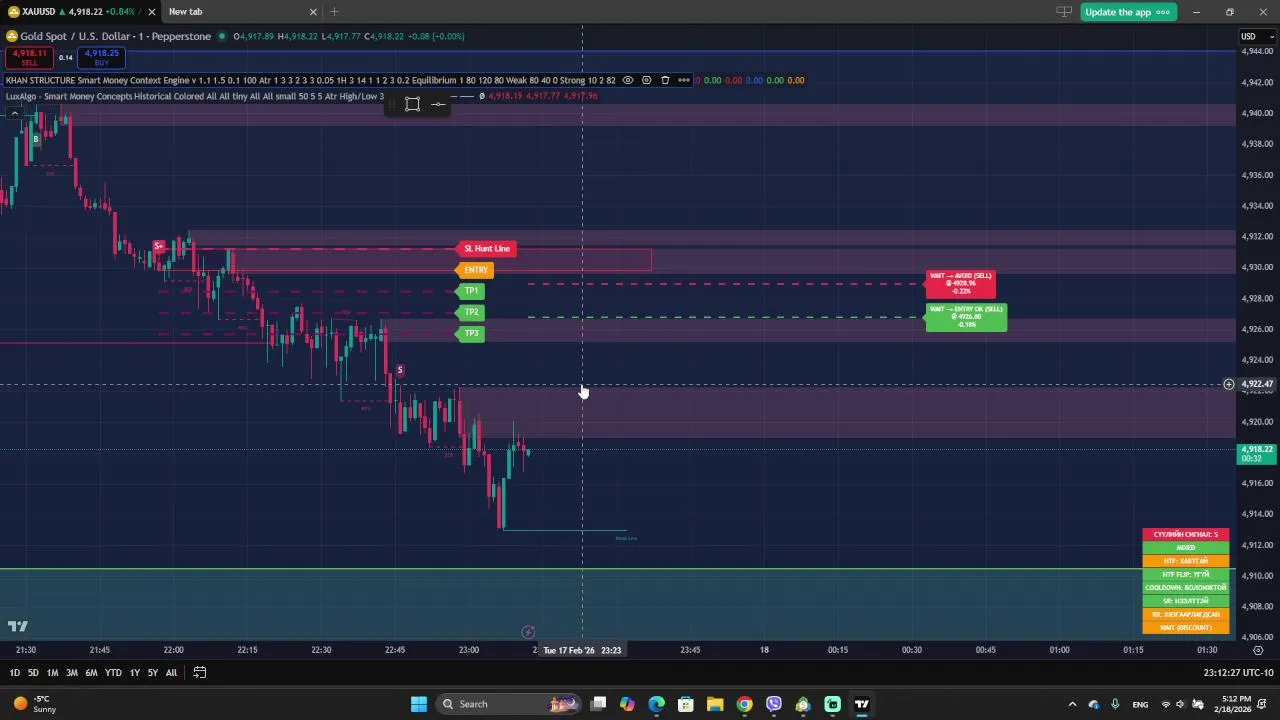Image resolution: width=1280 pixels, height=720 pixels.
Task: Click the red S marker near 22:45
Action: coord(399,371)
